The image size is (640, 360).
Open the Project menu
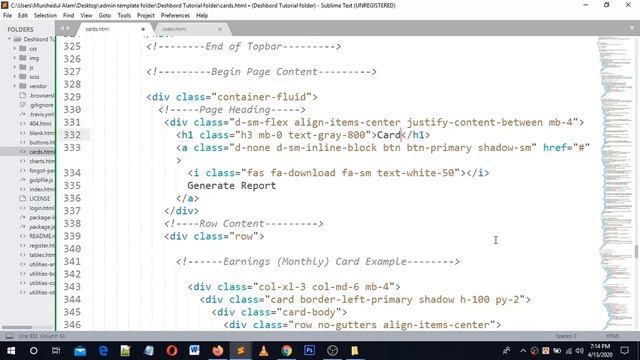(x=146, y=16)
